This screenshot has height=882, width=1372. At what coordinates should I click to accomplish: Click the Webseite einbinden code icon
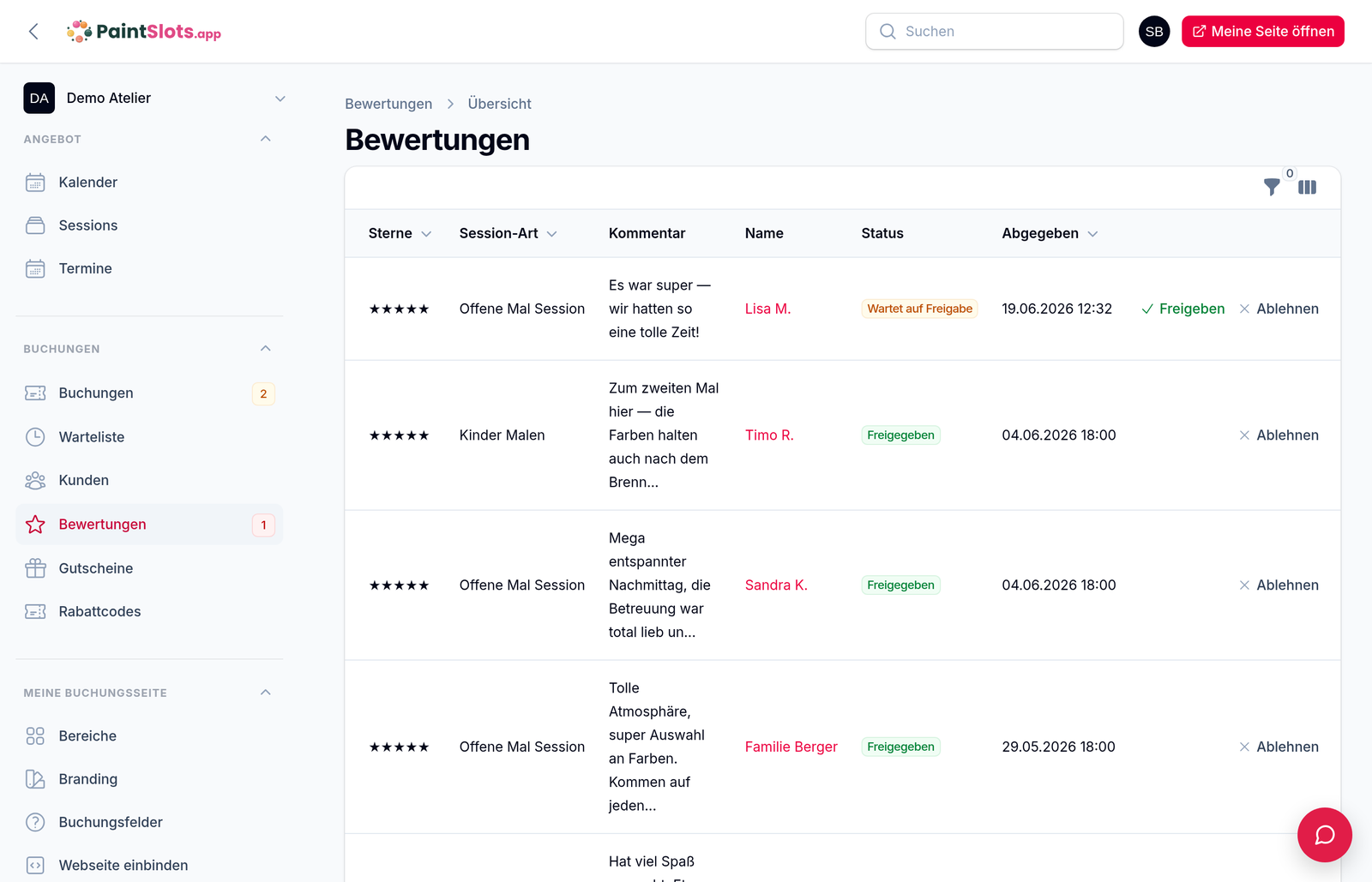point(35,866)
